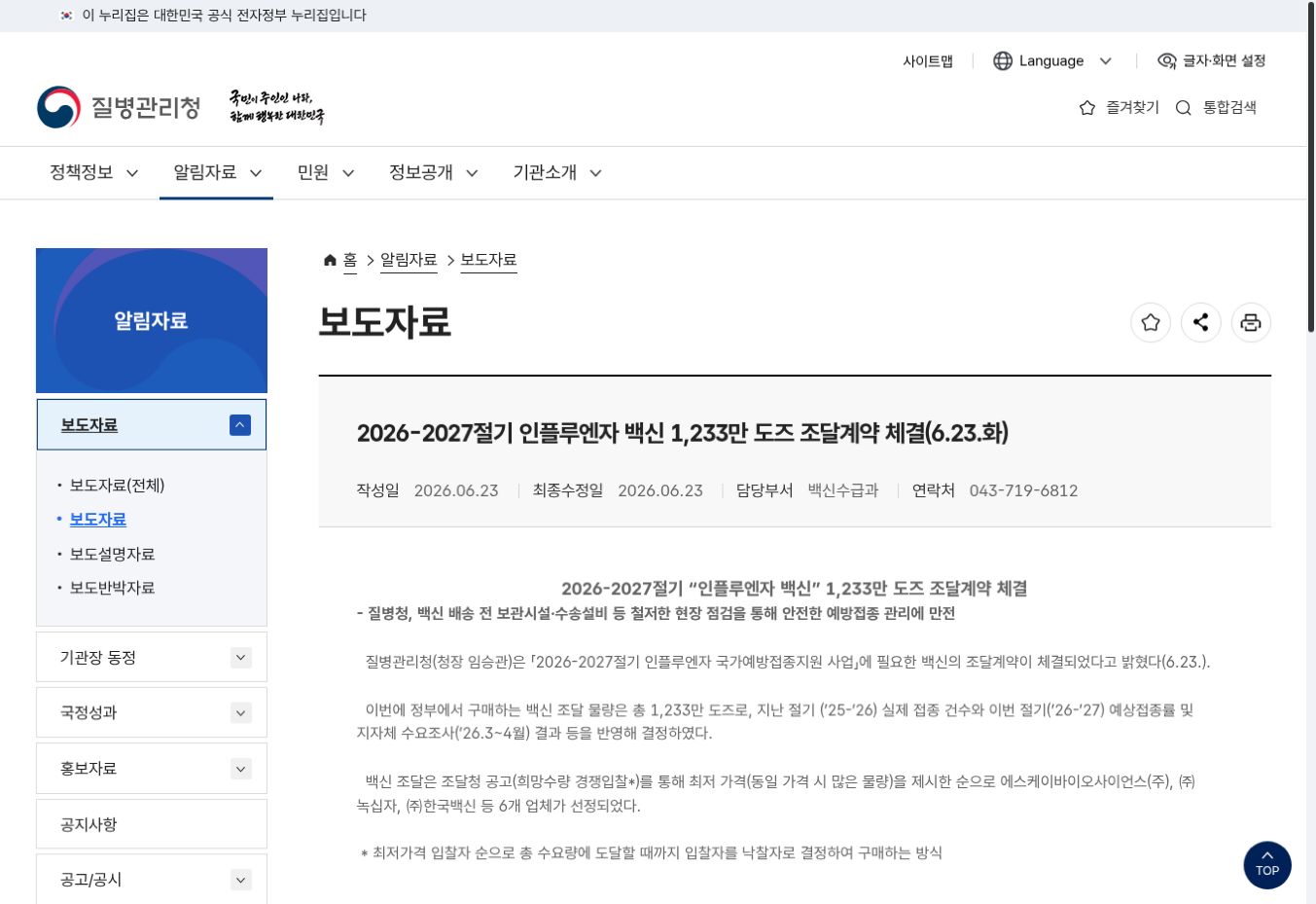Viewport: 1316px width, 904px height.
Task: Open the 기관소개 menu
Action: pos(557,173)
